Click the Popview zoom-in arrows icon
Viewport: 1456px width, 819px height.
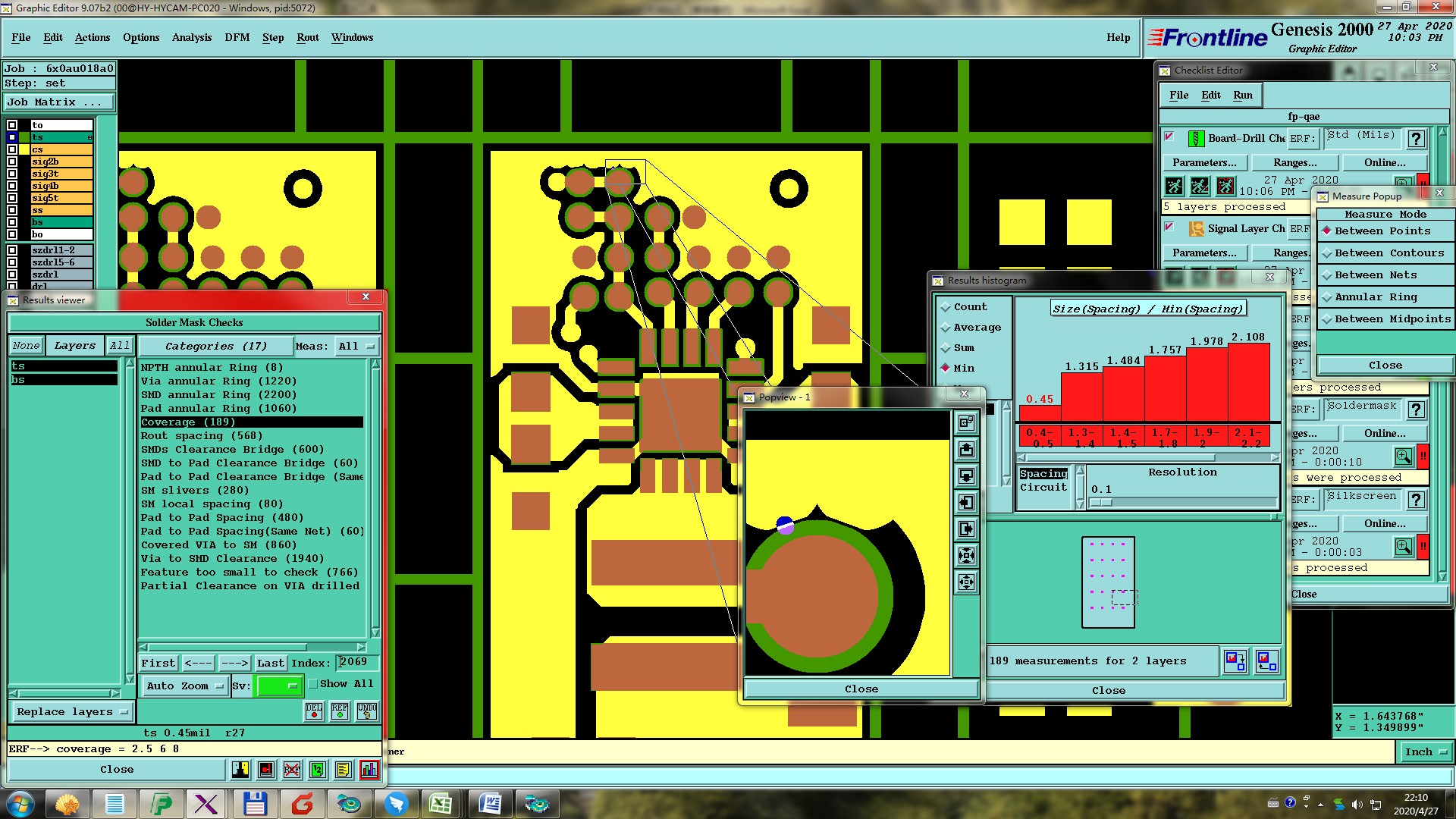[x=966, y=556]
